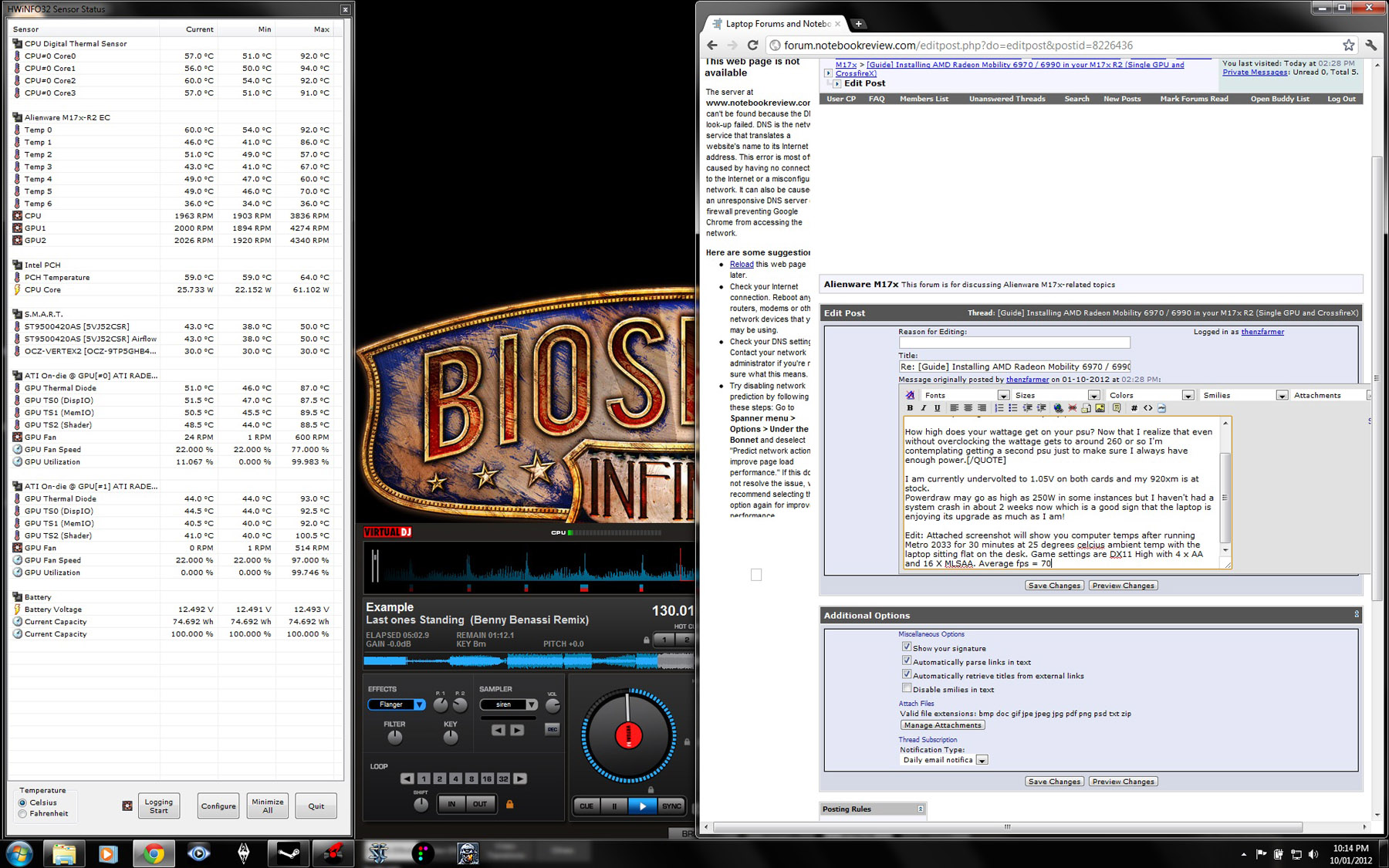Click the HWiNFO icon beside Logging Start
Screen dimensions: 1389x868
click(127, 806)
